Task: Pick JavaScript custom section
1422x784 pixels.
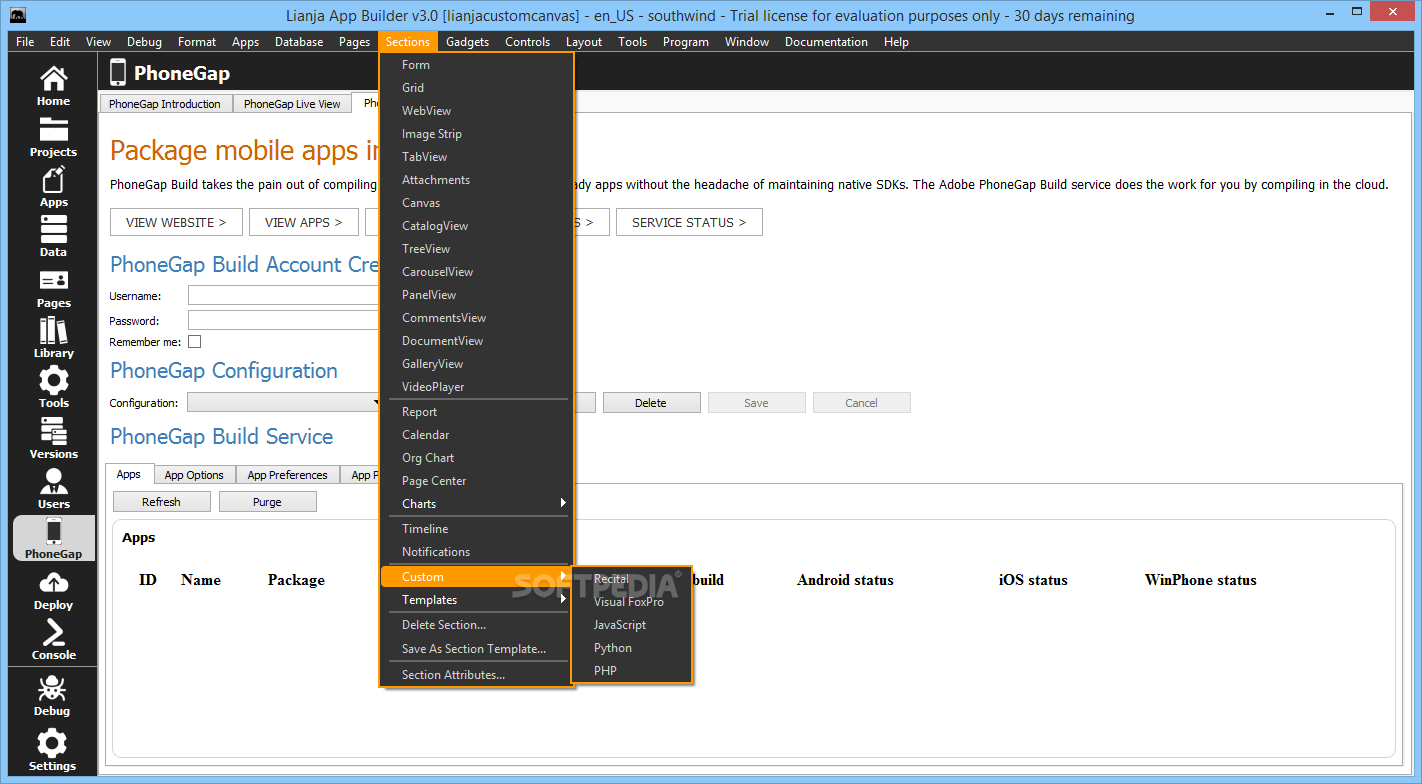Action: [631, 625]
